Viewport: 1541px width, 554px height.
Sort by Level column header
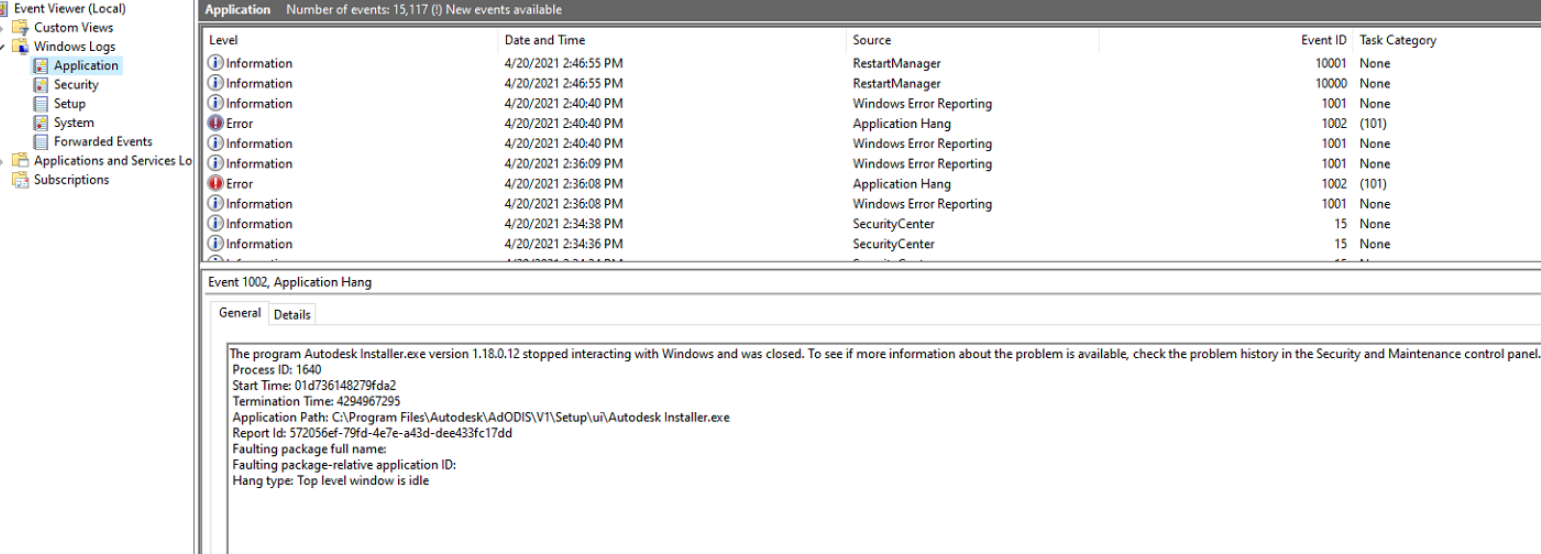pos(350,40)
